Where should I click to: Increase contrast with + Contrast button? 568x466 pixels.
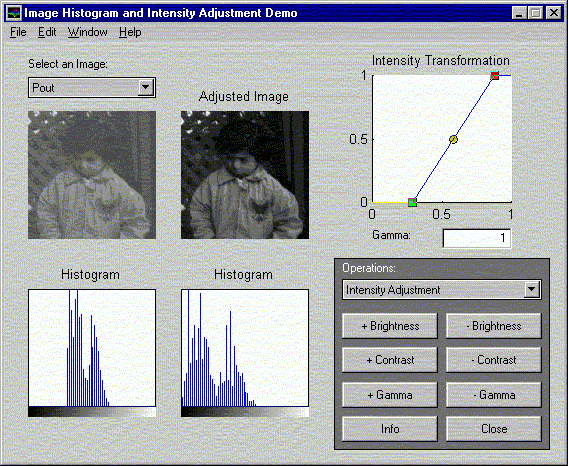[390, 360]
